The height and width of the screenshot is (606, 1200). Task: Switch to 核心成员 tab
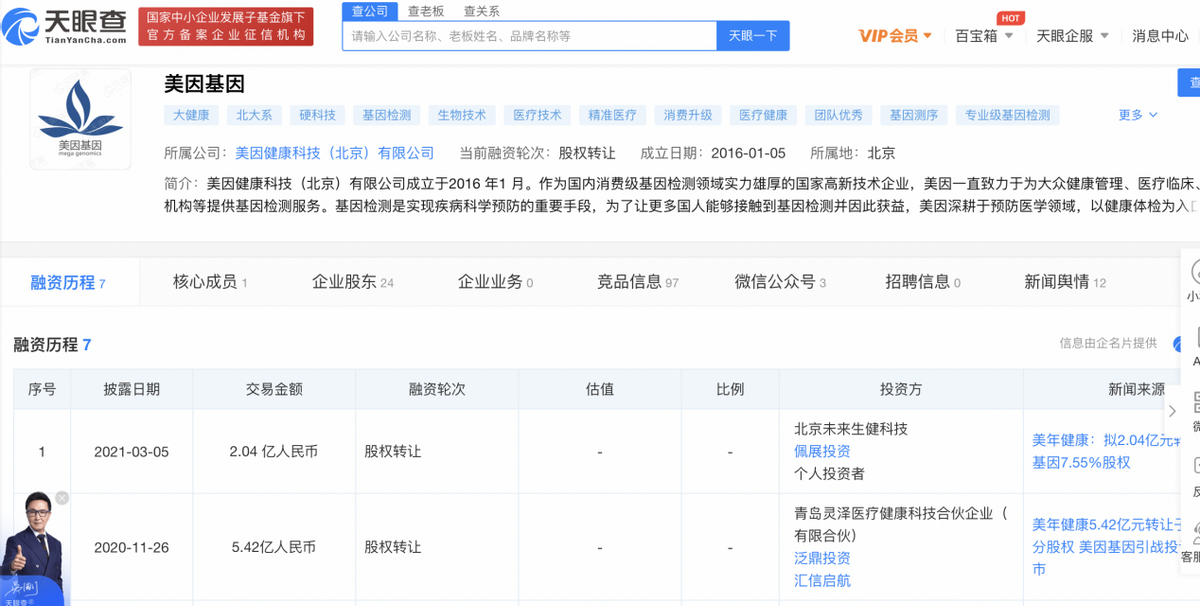(210, 282)
